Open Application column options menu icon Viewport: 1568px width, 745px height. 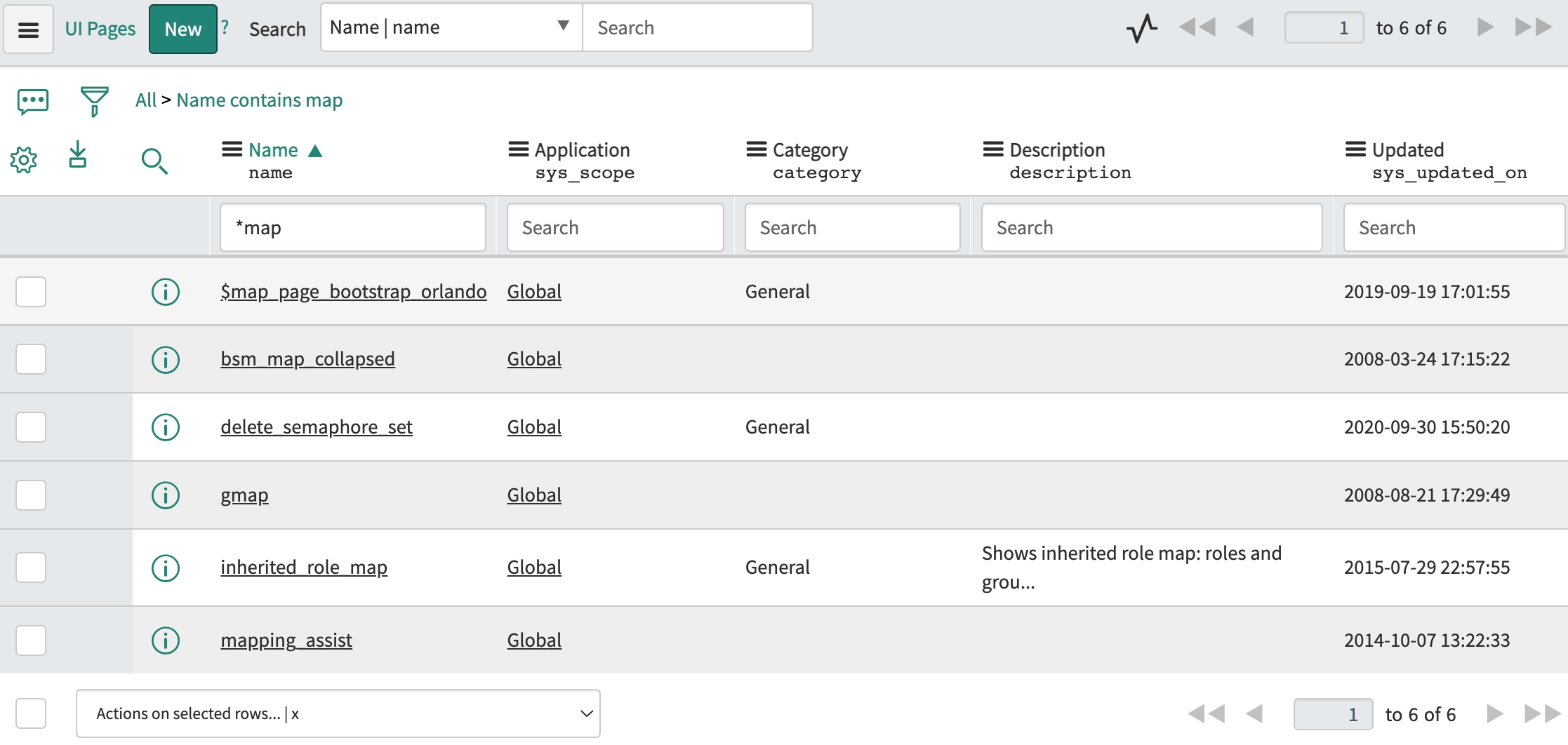519,149
